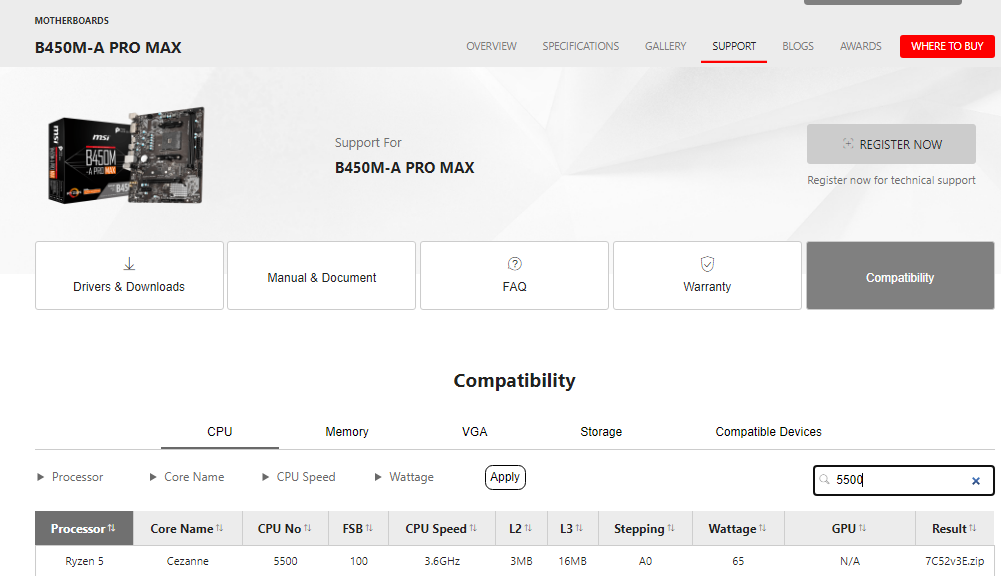Sort by CPU No column arrows icon
The height and width of the screenshot is (576, 1001).
[x=308, y=528]
